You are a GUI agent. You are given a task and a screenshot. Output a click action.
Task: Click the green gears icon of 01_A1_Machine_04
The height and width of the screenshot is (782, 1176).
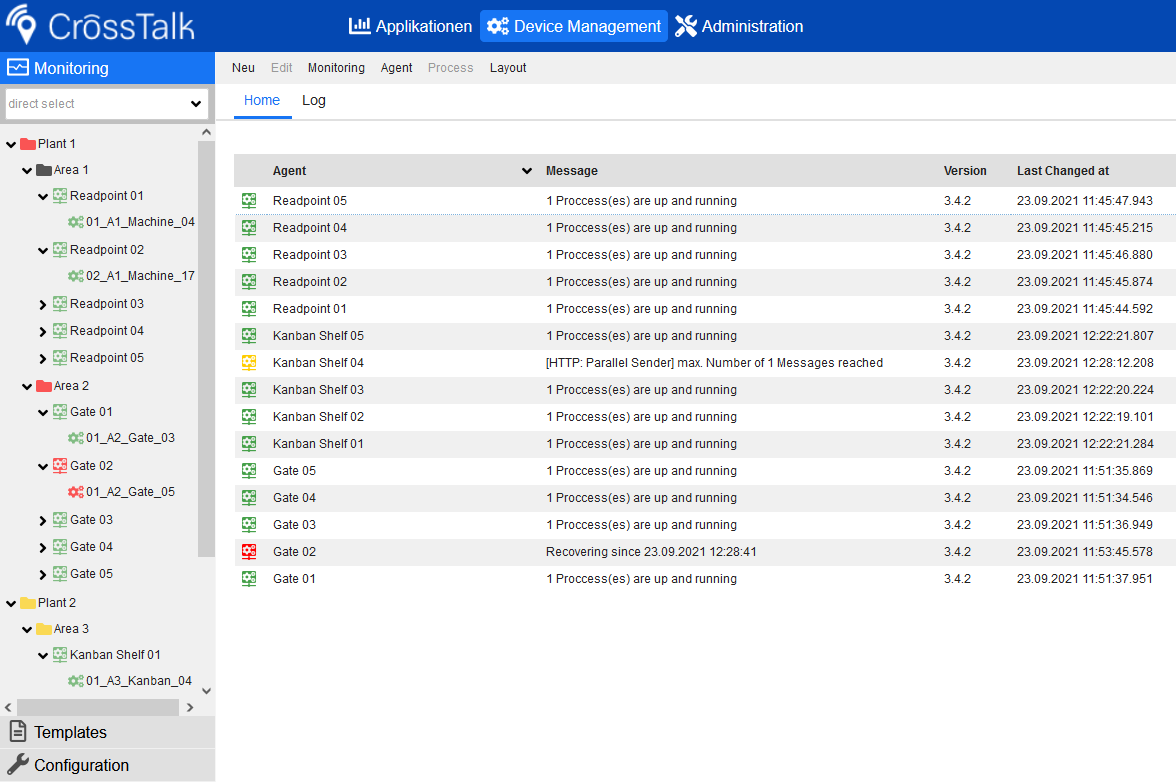(76, 222)
